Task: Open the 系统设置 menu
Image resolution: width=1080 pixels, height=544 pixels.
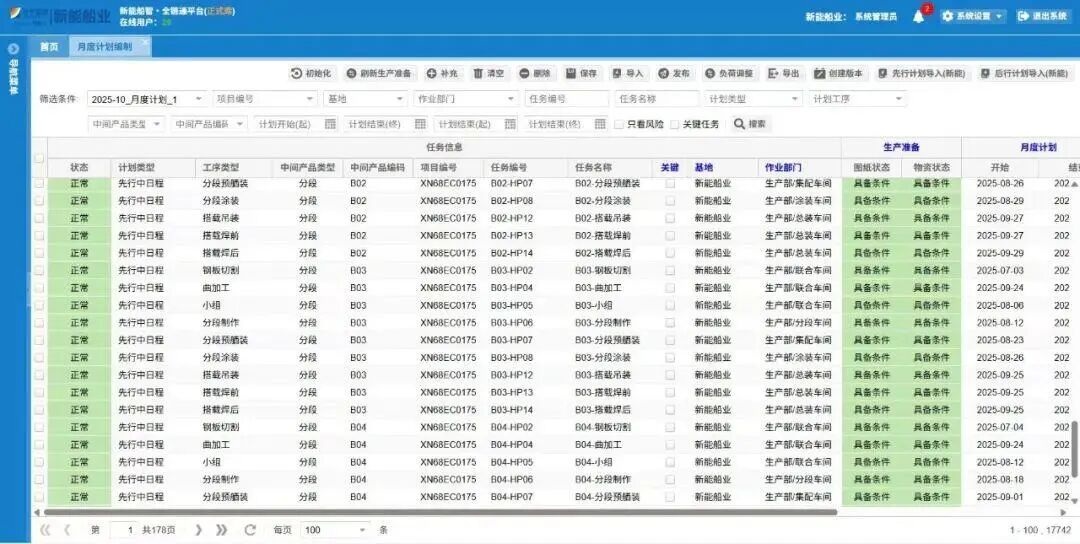Action: coord(972,17)
